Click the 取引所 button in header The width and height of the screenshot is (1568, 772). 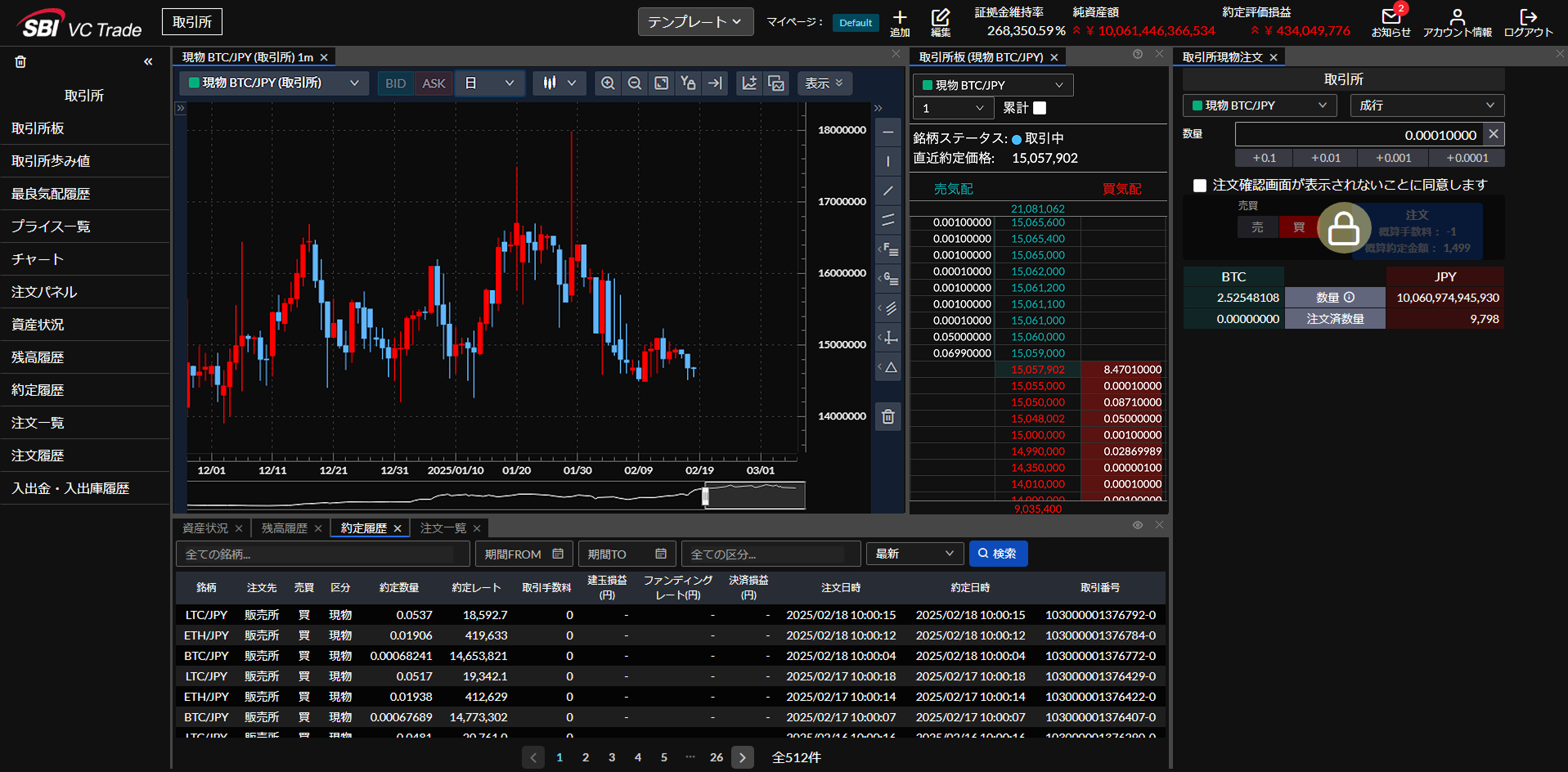(x=192, y=22)
